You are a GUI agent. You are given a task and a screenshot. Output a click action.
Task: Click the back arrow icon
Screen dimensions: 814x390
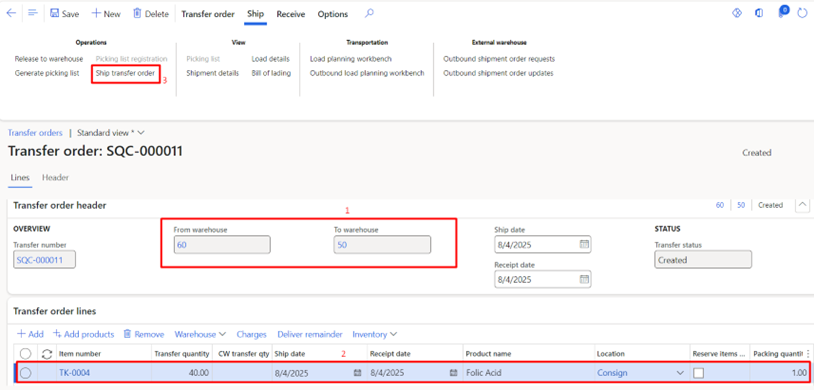tap(11, 14)
